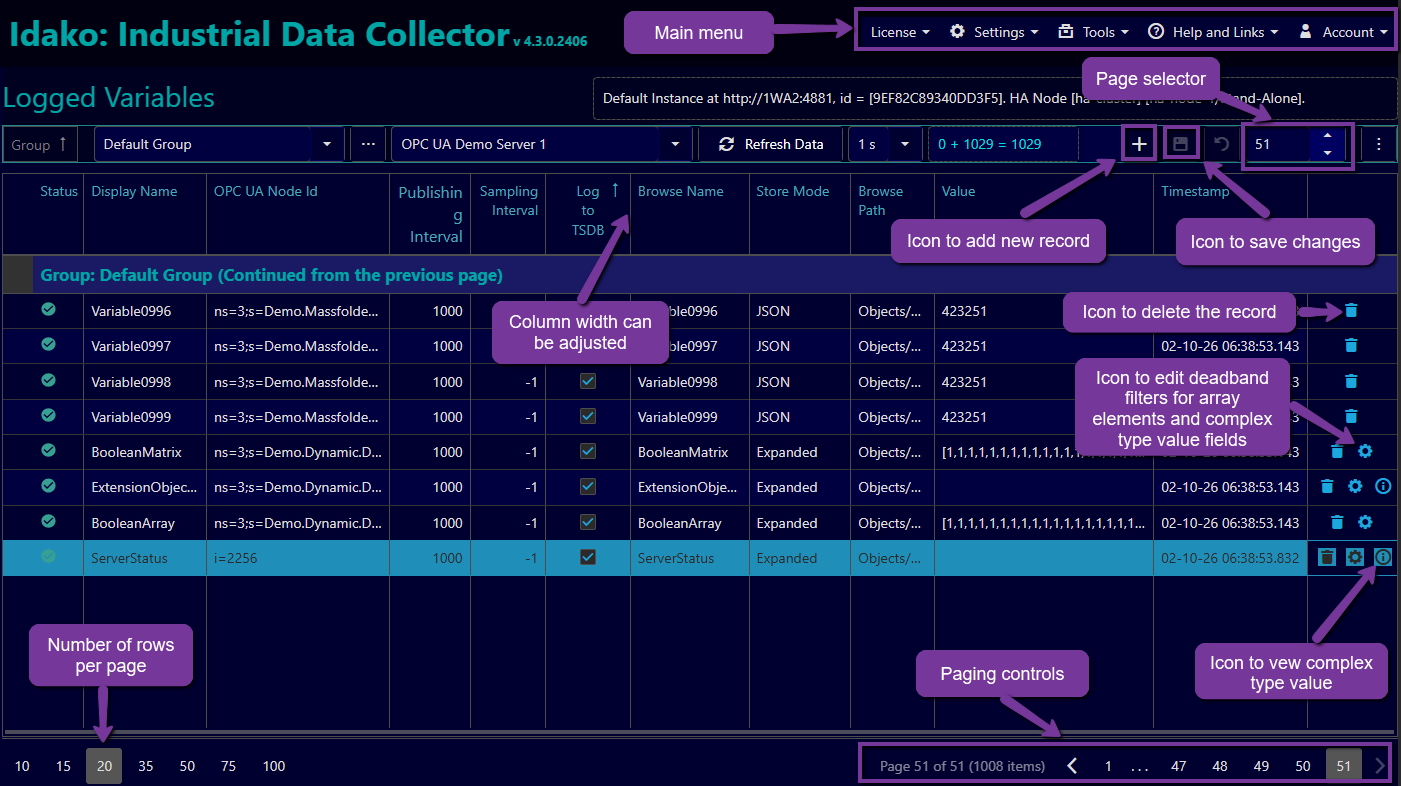Expand the Default Group dropdown
The height and width of the screenshot is (786, 1401).
(x=326, y=144)
